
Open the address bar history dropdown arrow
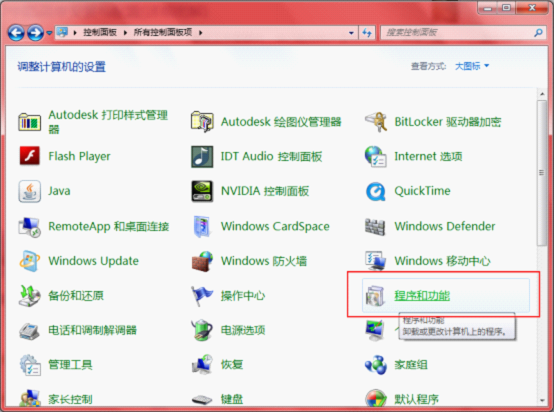[351, 33]
